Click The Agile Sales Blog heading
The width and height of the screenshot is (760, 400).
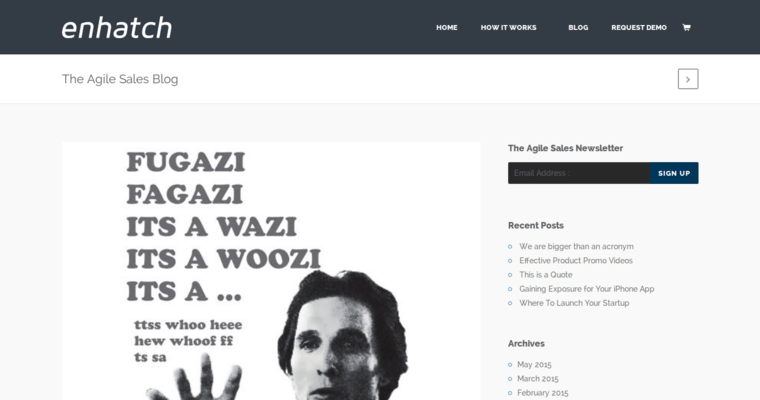[x=120, y=79]
